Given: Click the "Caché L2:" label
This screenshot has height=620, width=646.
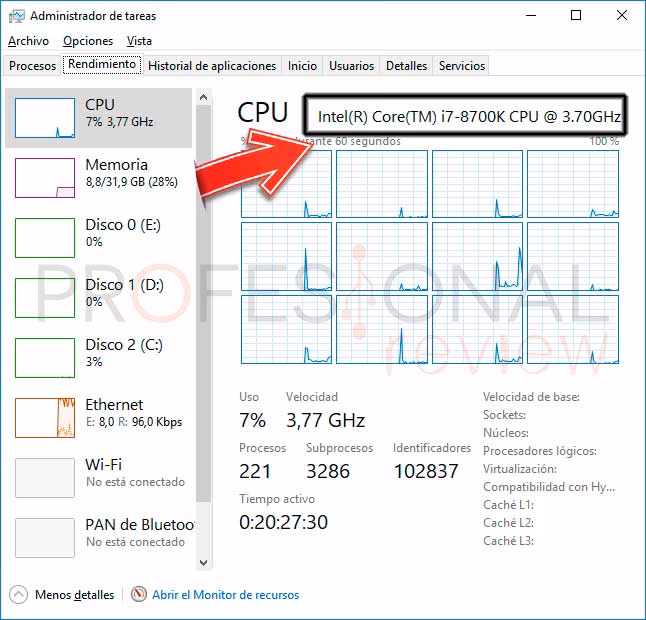Looking at the screenshot, I should point(508,523).
